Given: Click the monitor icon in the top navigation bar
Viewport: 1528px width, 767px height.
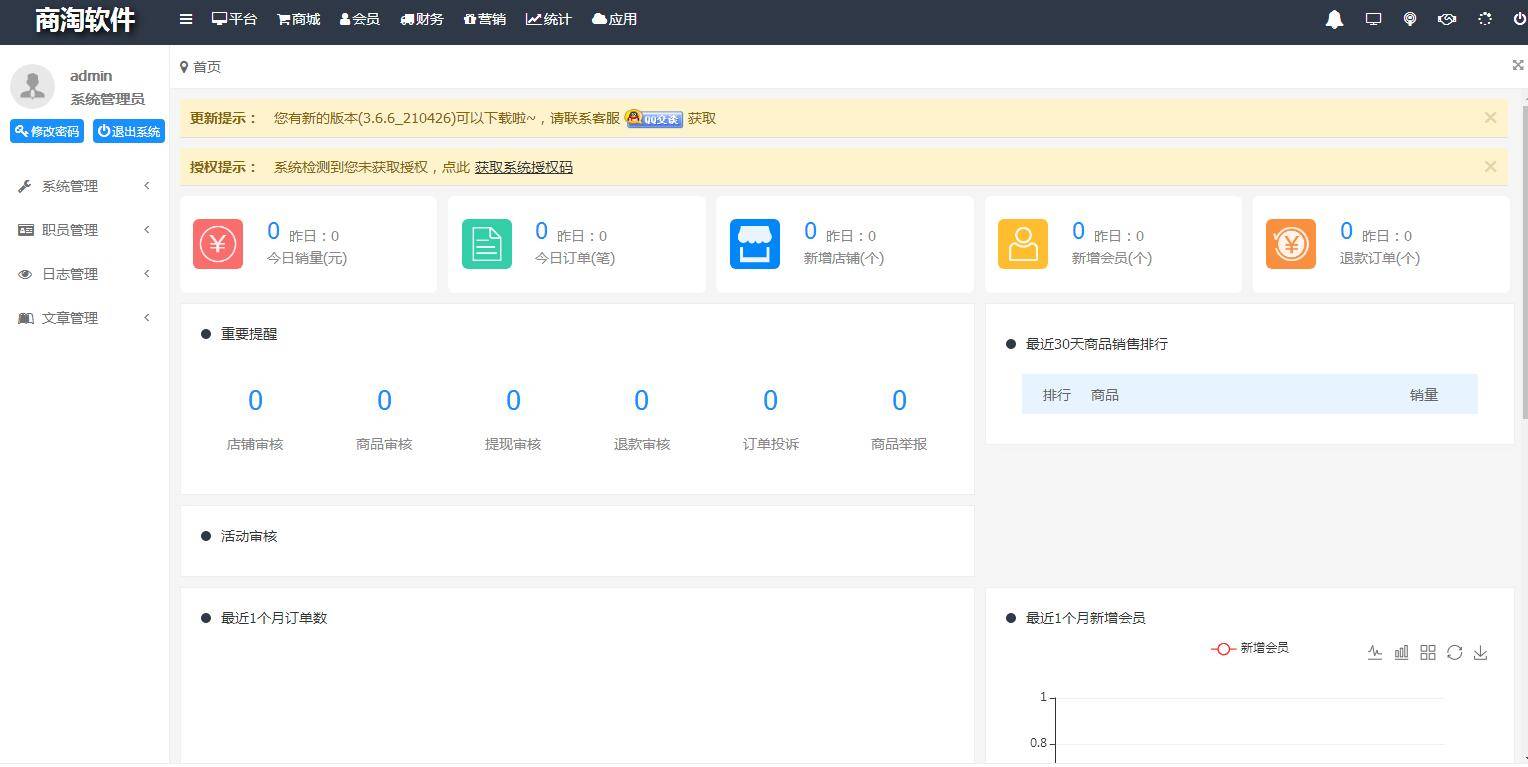Looking at the screenshot, I should [x=1373, y=18].
